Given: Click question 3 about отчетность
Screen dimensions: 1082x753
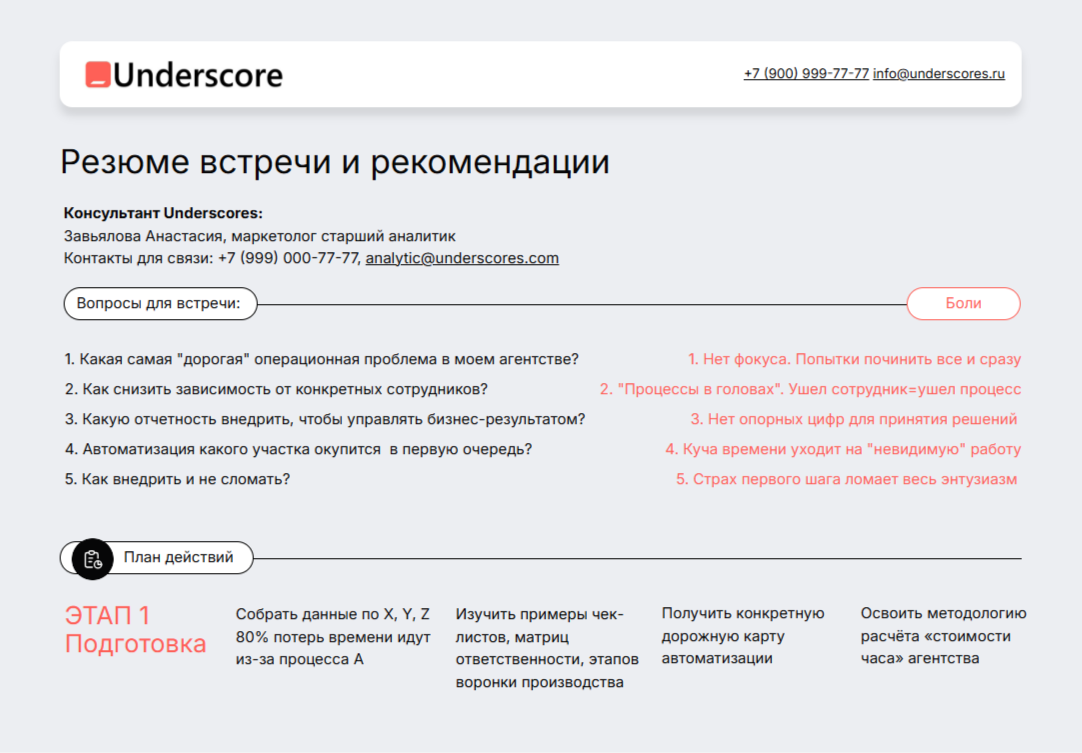Looking at the screenshot, I should [x=325, y=419].
